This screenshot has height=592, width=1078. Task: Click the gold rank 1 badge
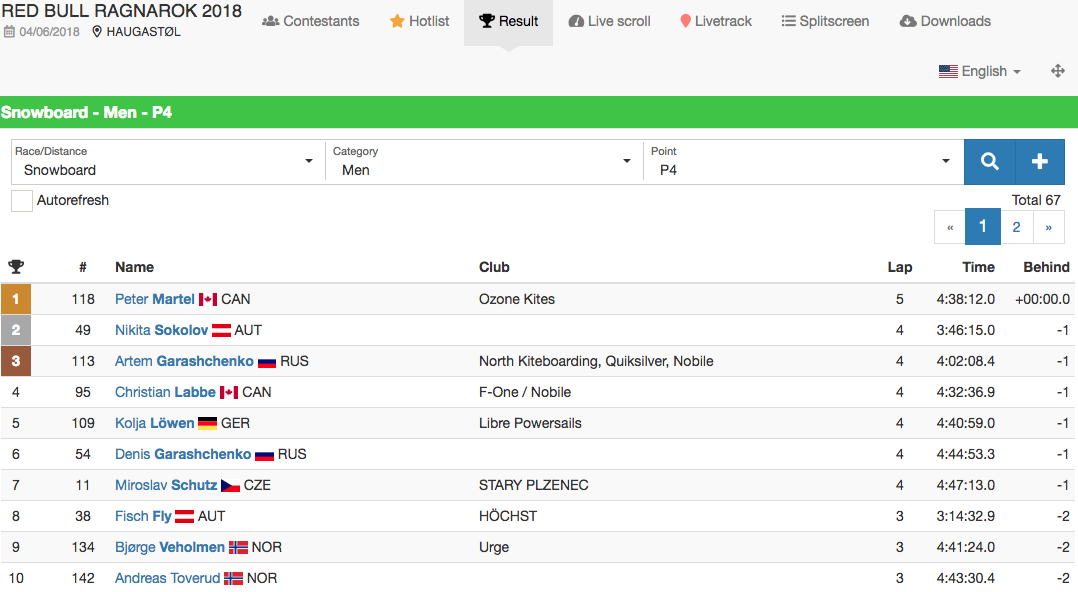tap(16, 299)
